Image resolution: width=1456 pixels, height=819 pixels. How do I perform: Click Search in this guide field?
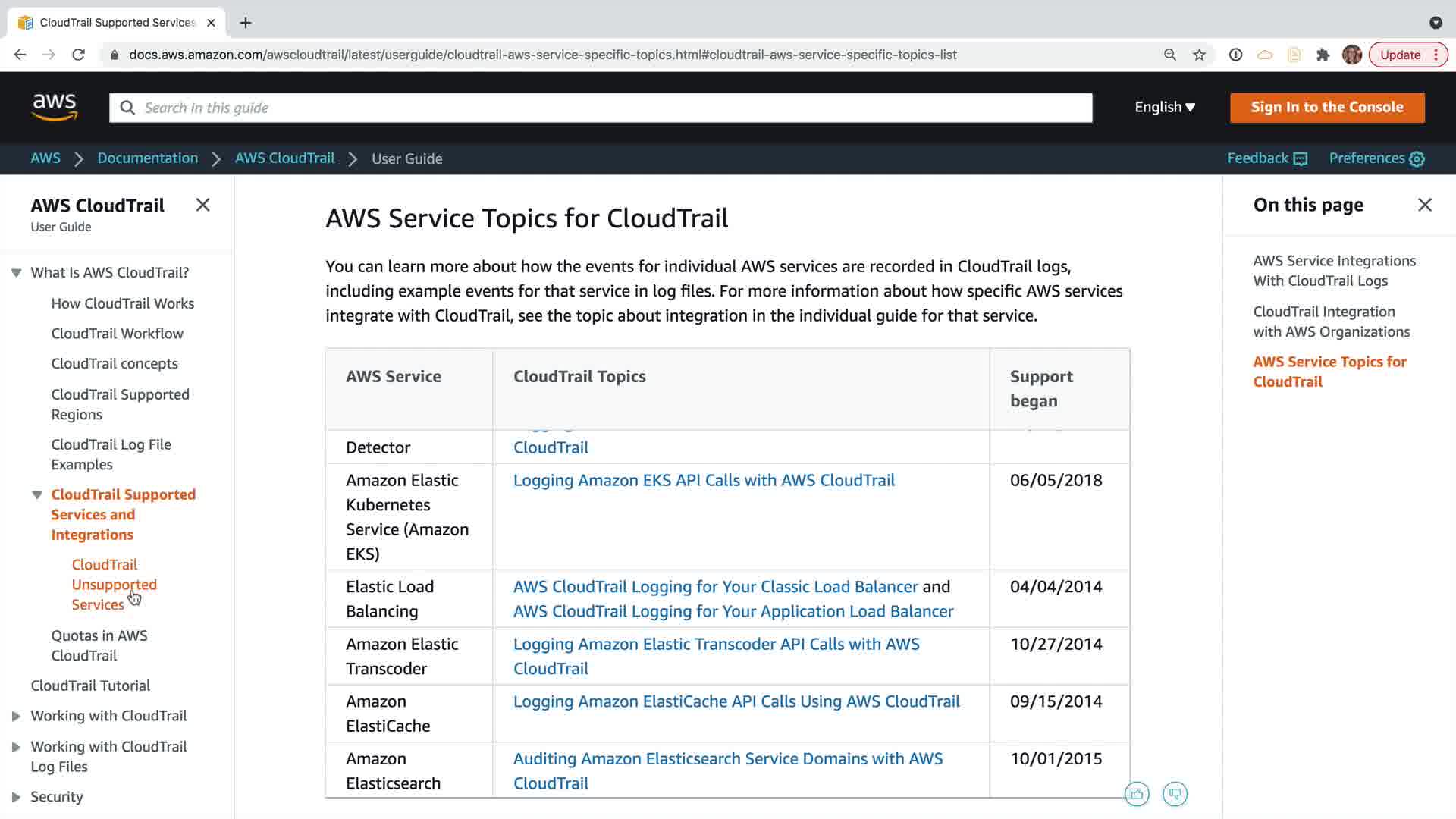click(x=599, y=108)
